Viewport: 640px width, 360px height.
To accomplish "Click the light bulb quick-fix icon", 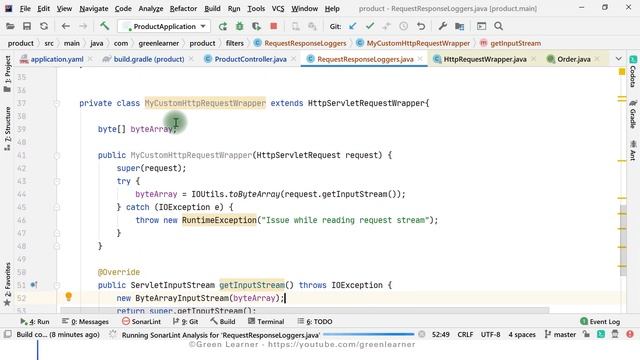I will click(69, 297).
